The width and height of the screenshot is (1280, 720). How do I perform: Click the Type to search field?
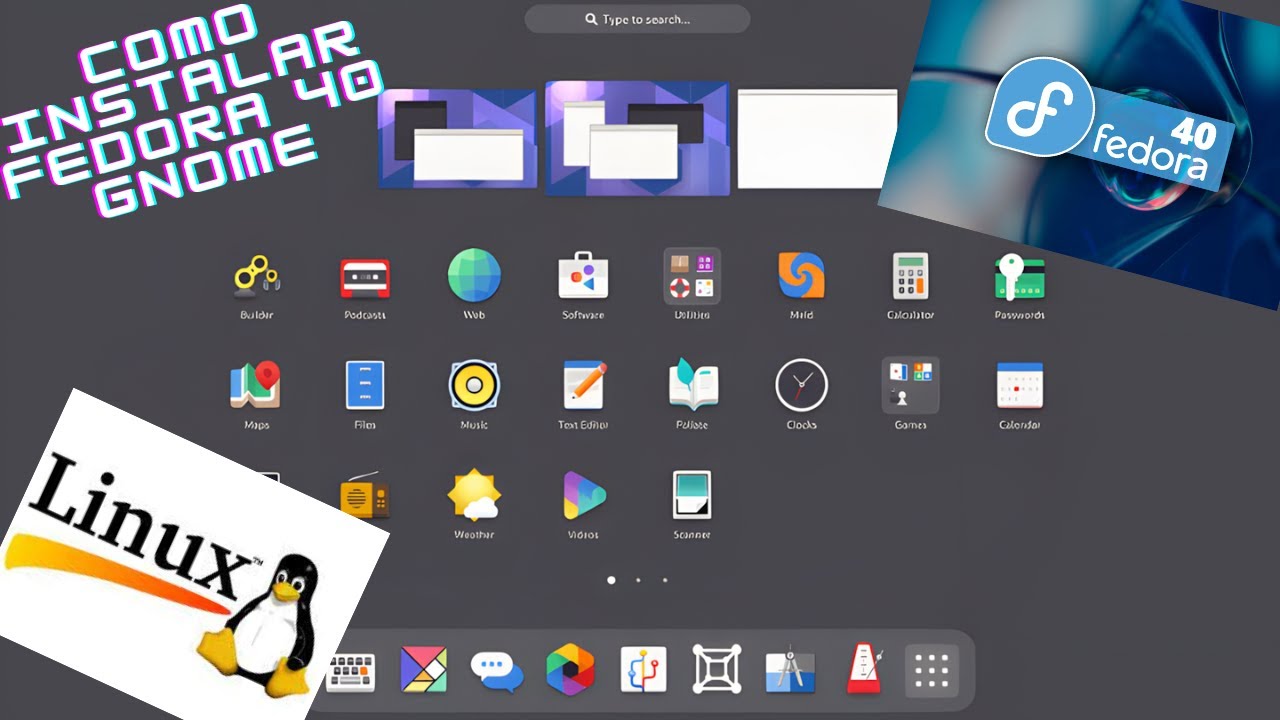tap(637, 19)
